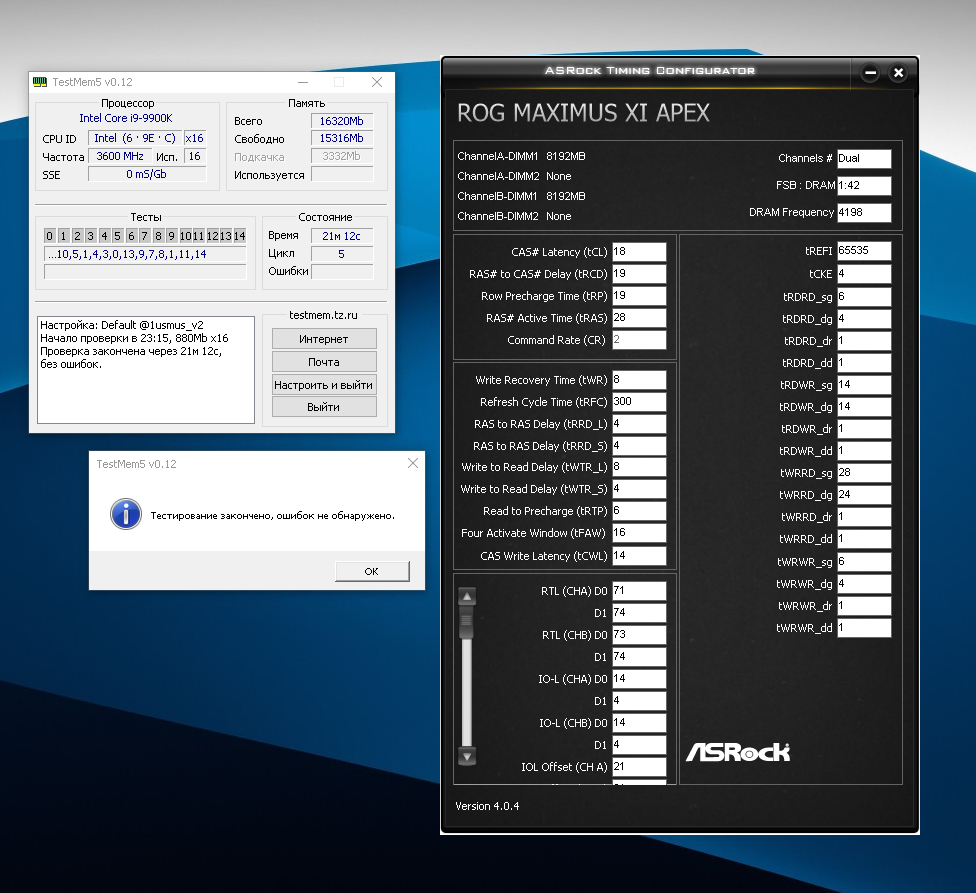Click the elapsed time value 21м 12с
Screen dimensions: 976x893
[342, 236]
